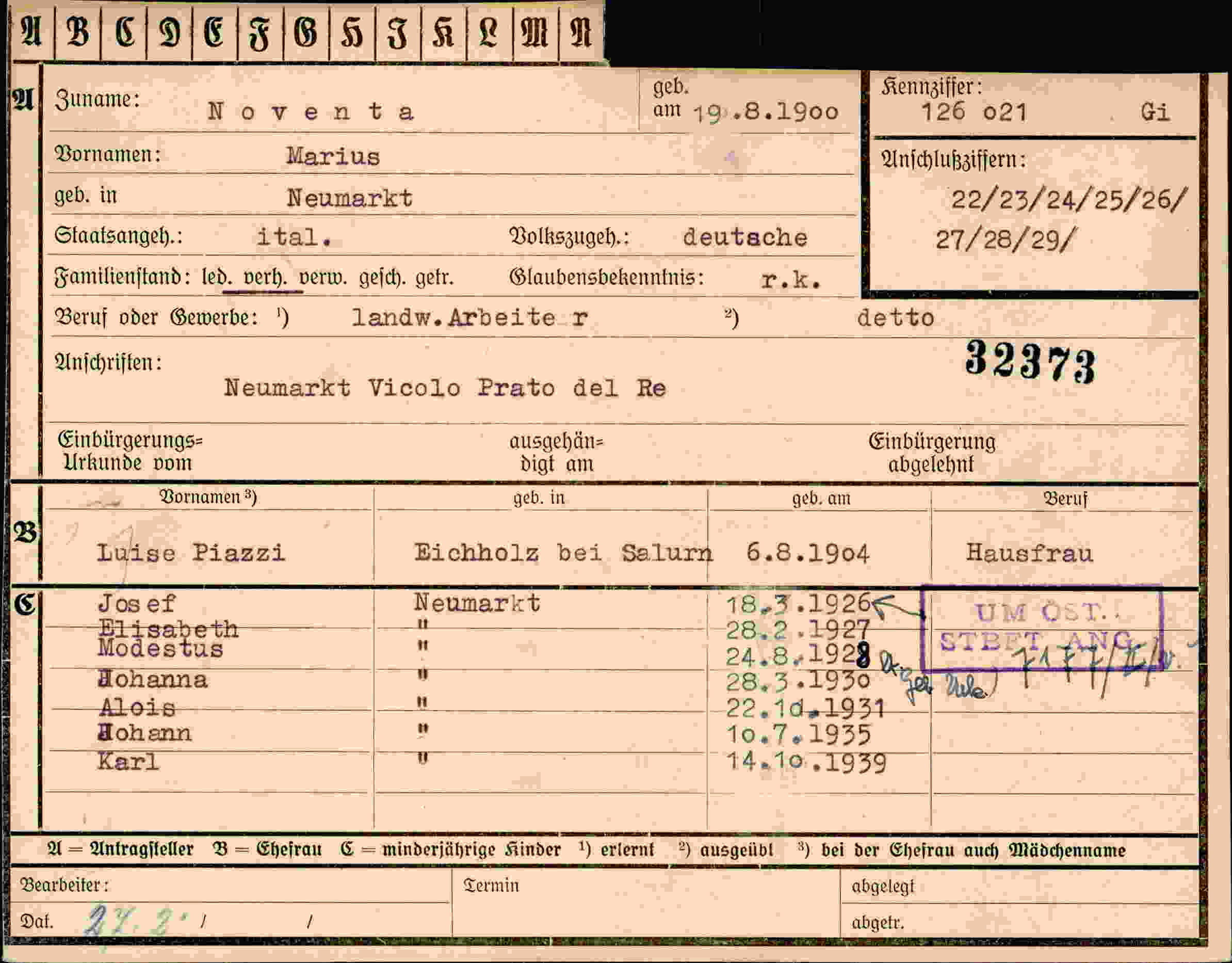Click religion value 'r.k.'
The width and height of the screenshot is (1232, 963).
[790, 280]
